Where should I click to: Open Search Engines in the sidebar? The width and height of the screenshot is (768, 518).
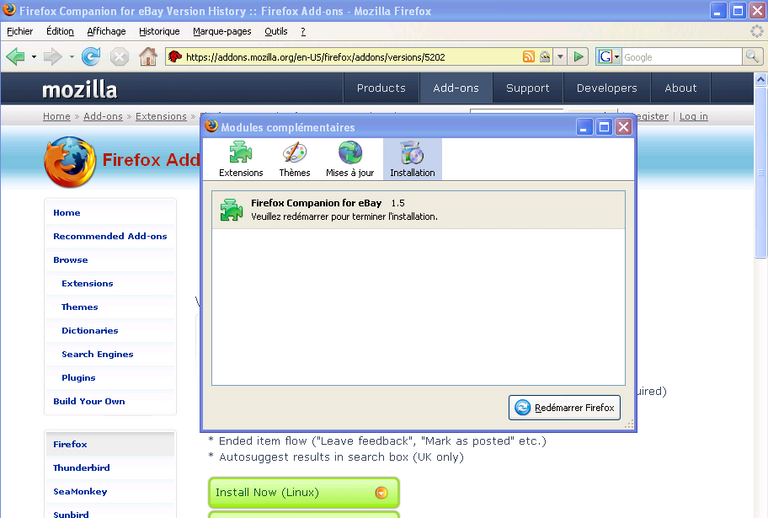pos(97,354)
